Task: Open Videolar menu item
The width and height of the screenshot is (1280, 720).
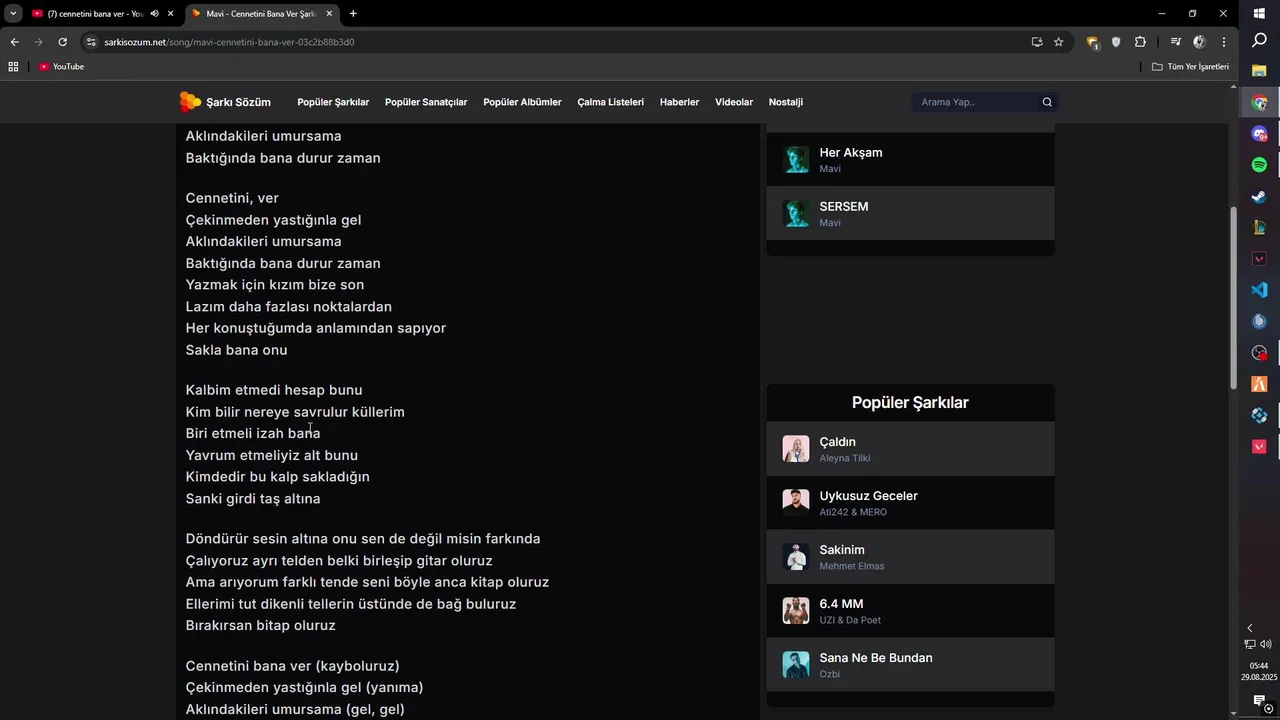Action: tap(734, 102)
